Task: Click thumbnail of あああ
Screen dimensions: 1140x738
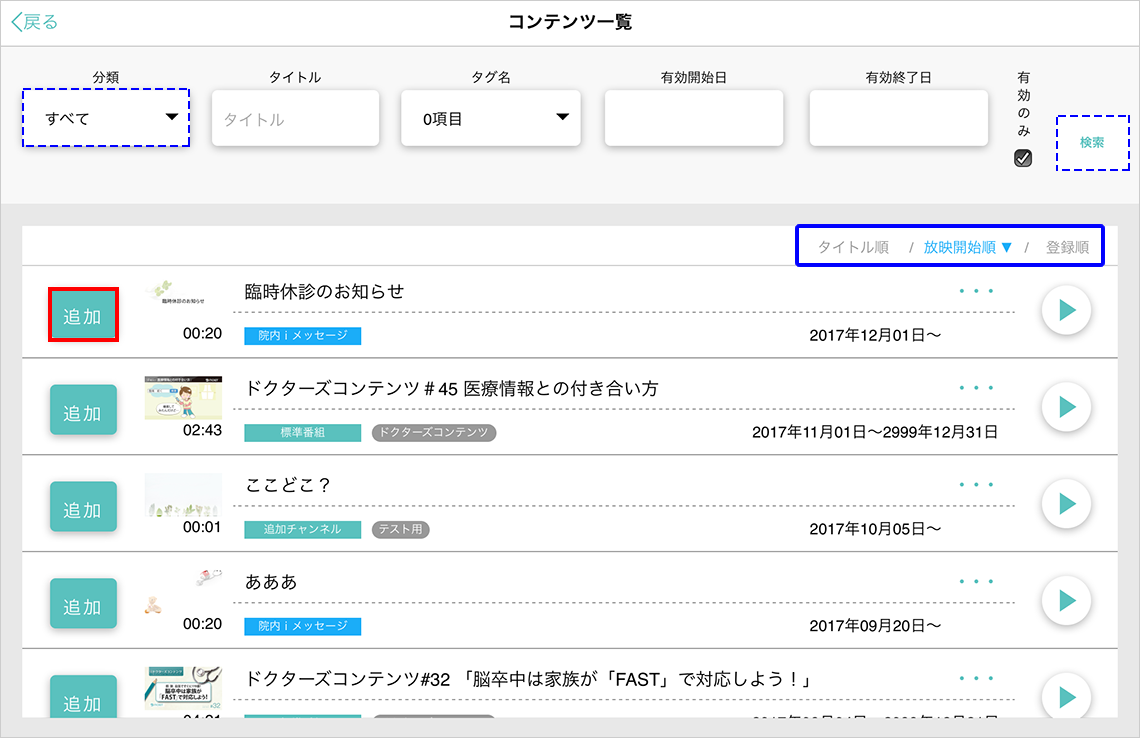Action: 183,591
